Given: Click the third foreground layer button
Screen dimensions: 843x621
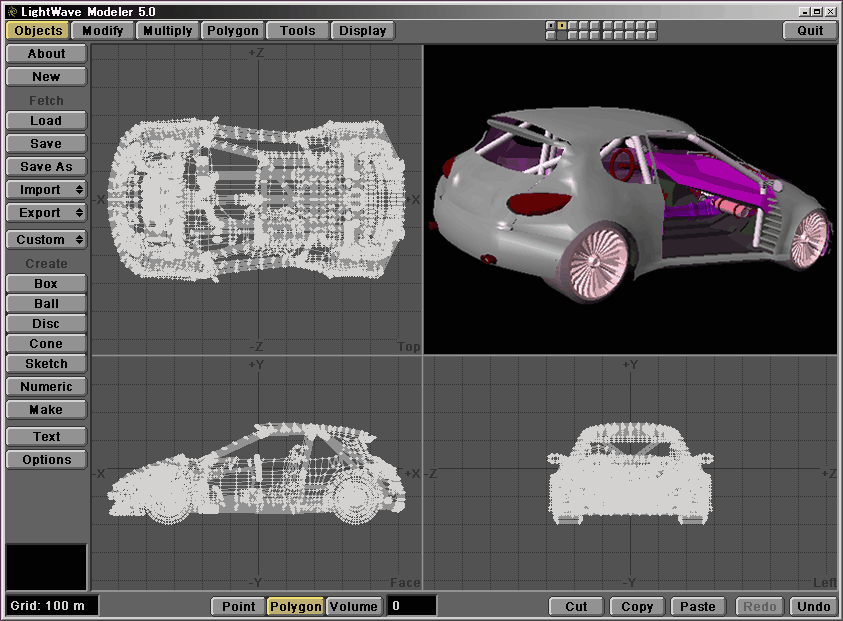Looking at the screenshot, I should tap(573, 25).
